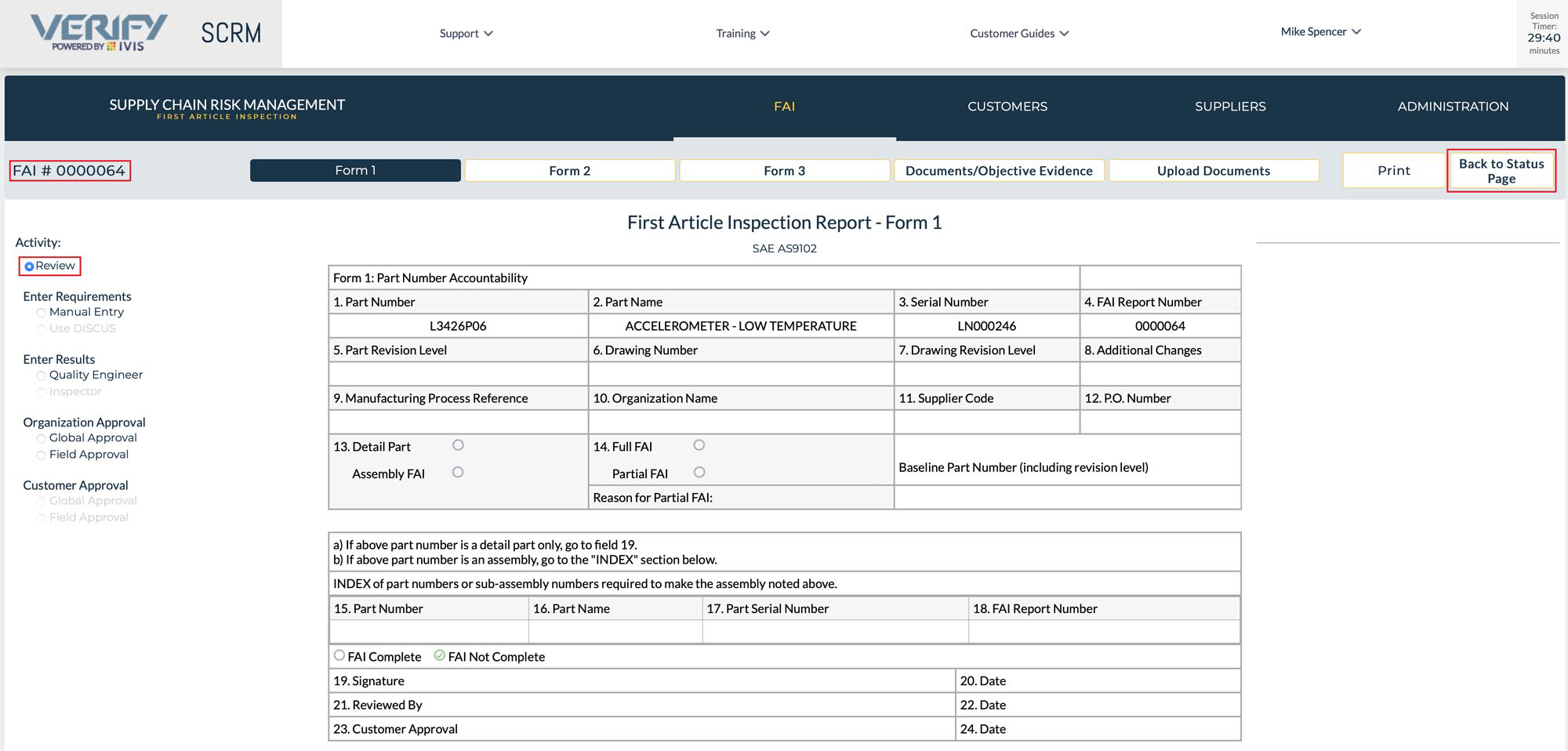Select the Partial FAI radio button
The width and height of the screenshot is (1568, 751).
pos(699,472)
